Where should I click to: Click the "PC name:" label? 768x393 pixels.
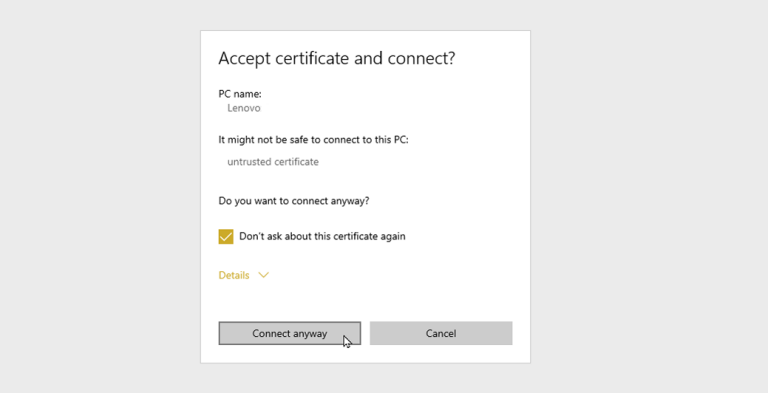pos(240,94)
